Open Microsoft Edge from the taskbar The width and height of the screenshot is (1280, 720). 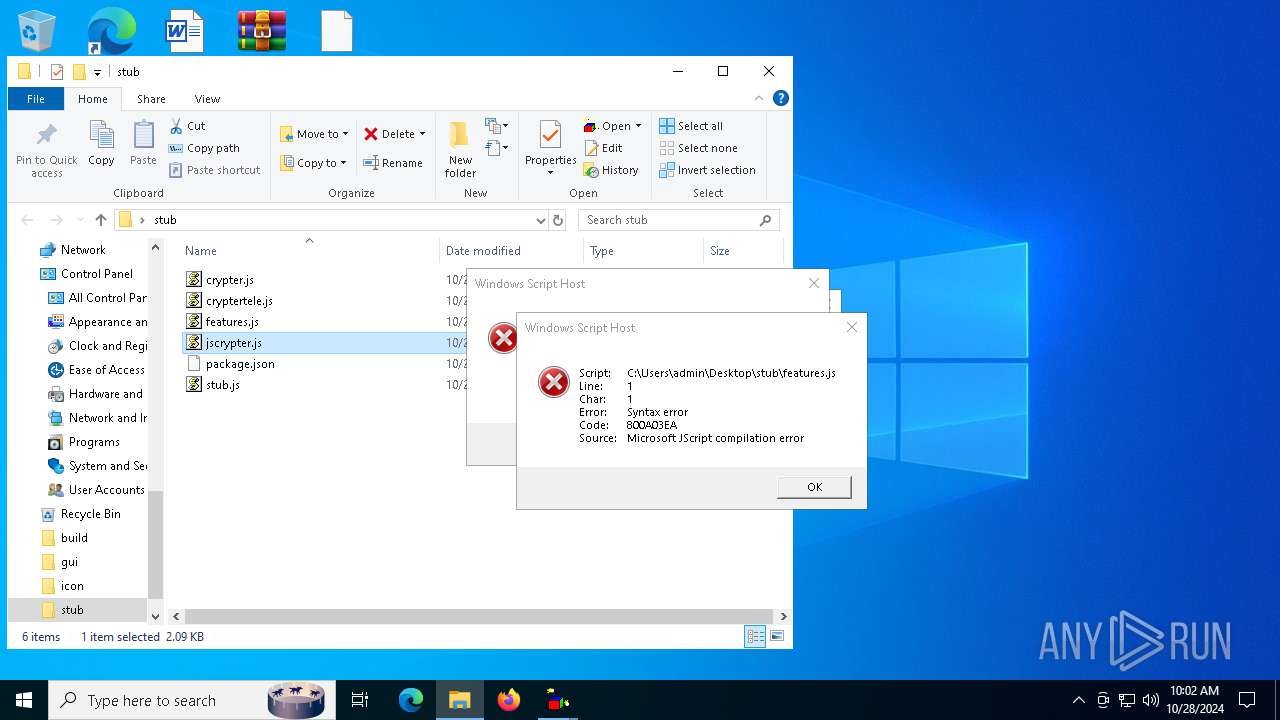[x=411, y=700]
